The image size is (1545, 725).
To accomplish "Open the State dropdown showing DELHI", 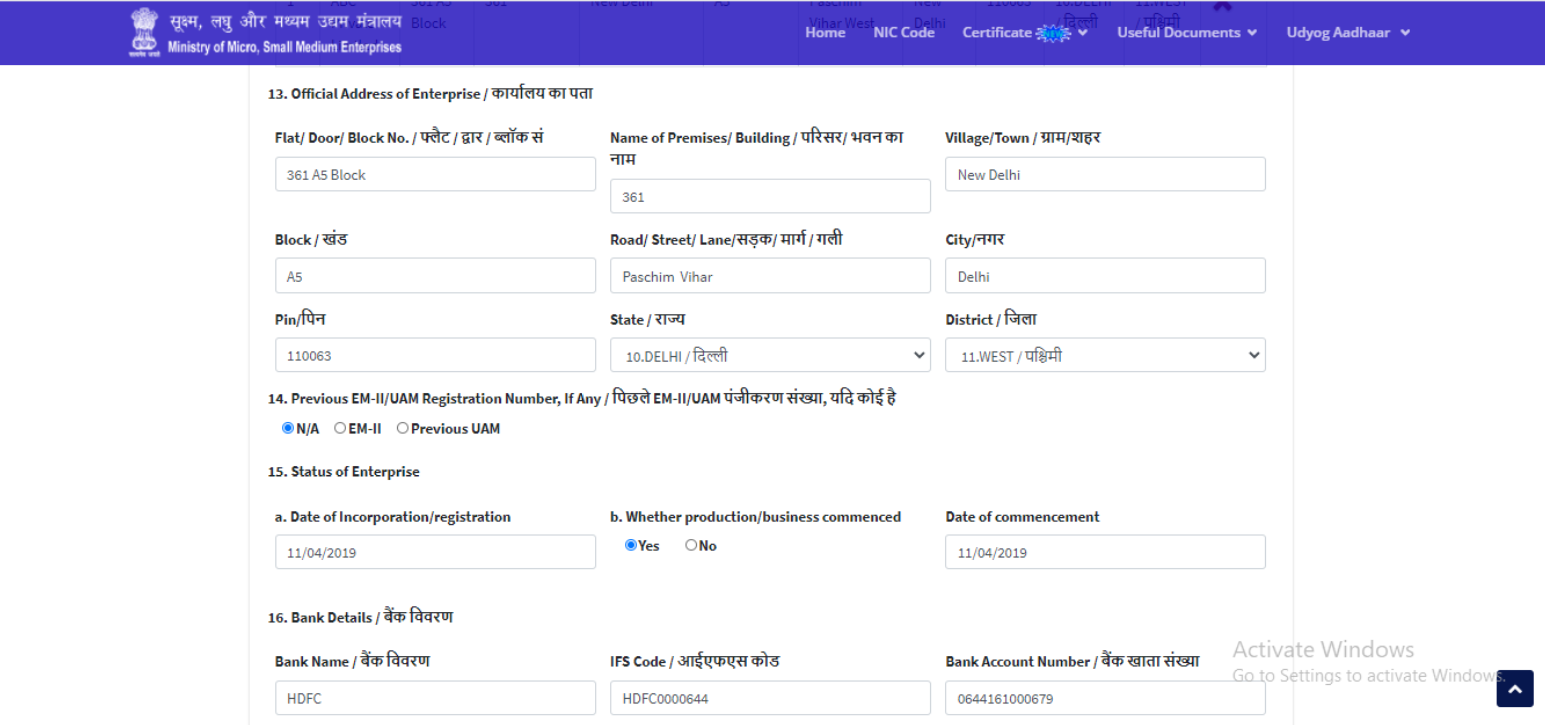I will pos(770,355).
